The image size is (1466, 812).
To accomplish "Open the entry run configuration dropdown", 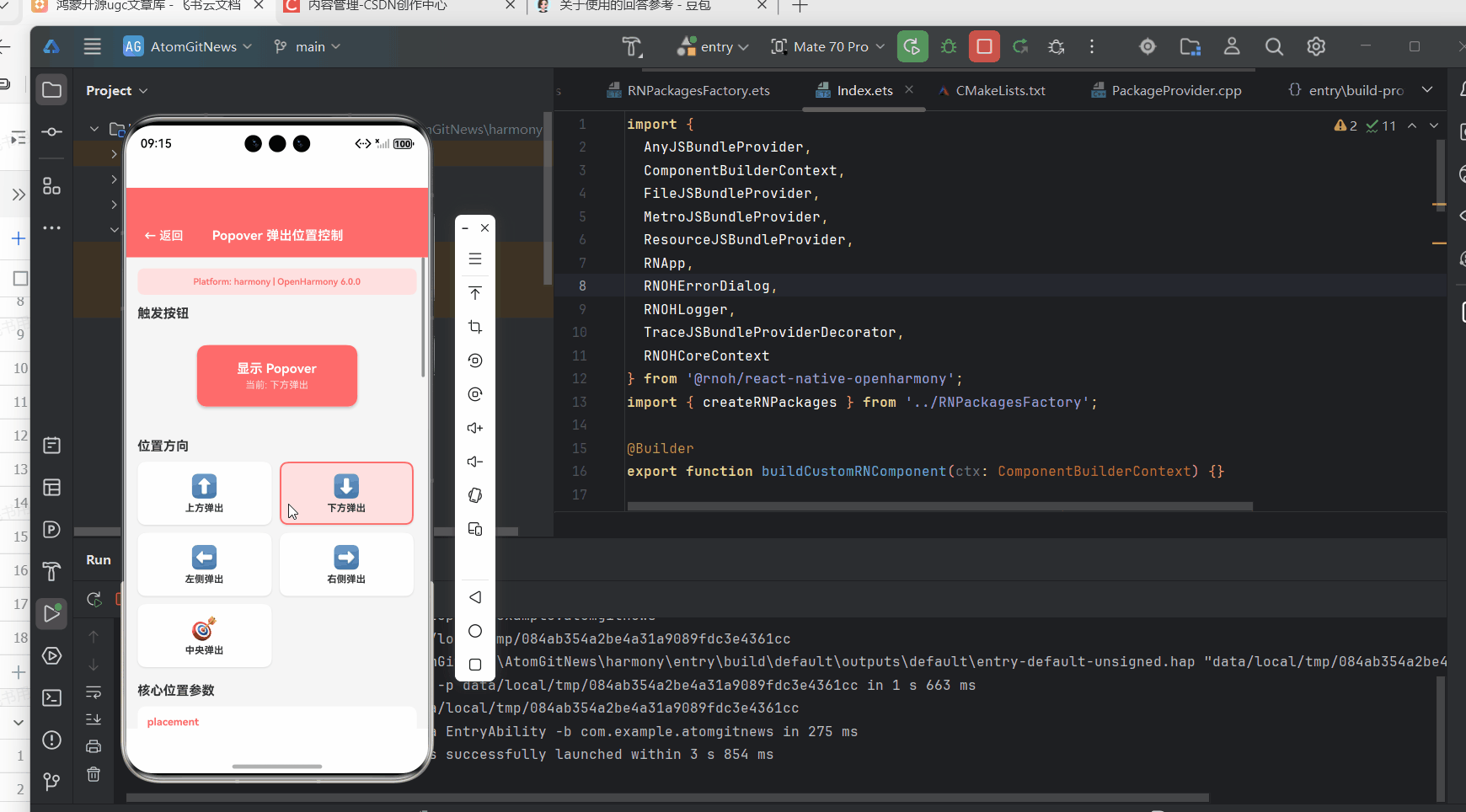I will point(713,46).
